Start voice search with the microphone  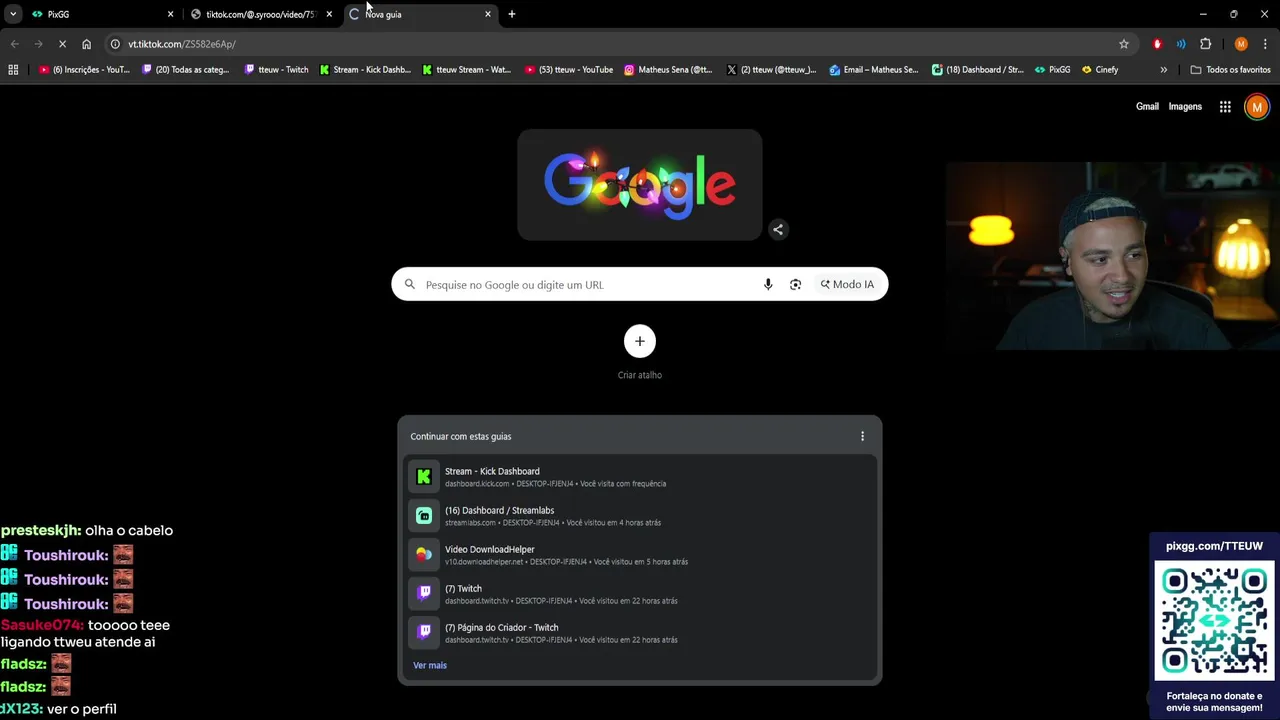(768, 285)
